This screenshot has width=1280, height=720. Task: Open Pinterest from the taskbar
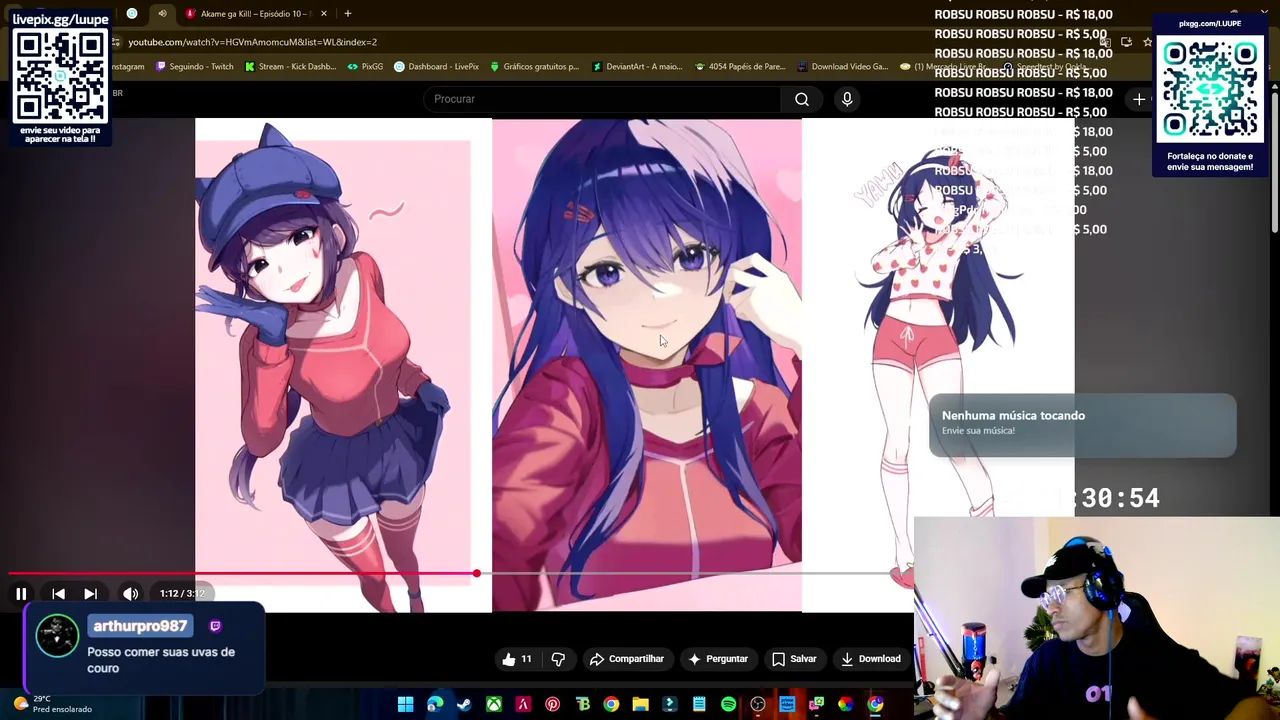[x=552, y=705]
